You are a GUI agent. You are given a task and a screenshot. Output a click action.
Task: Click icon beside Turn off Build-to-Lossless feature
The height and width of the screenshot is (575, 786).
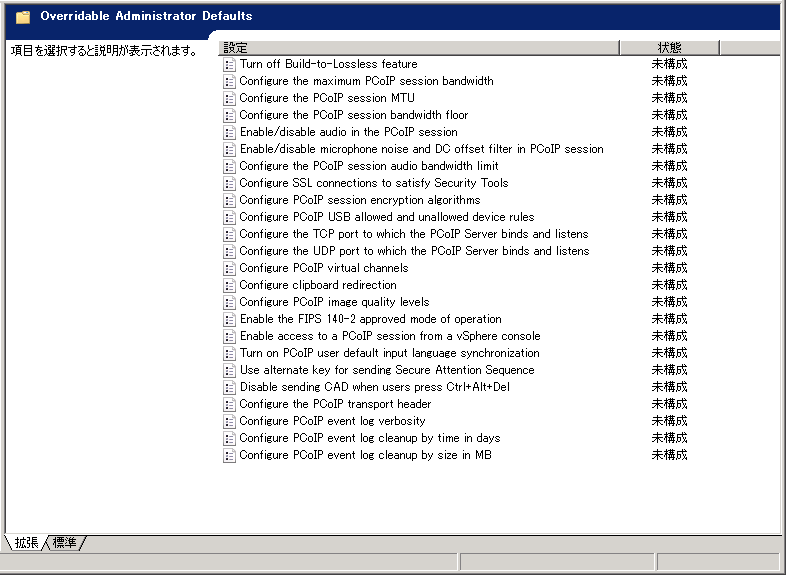[x=229, y=64]
